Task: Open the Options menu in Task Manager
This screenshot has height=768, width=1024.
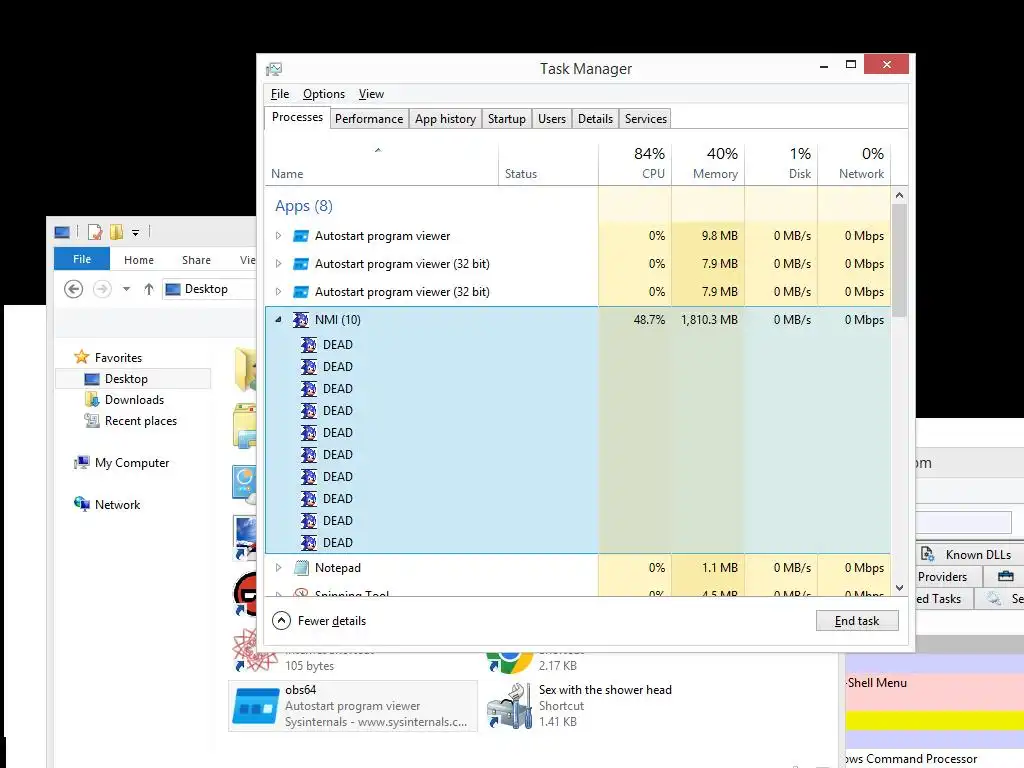Action: click(x=323, y=94)
